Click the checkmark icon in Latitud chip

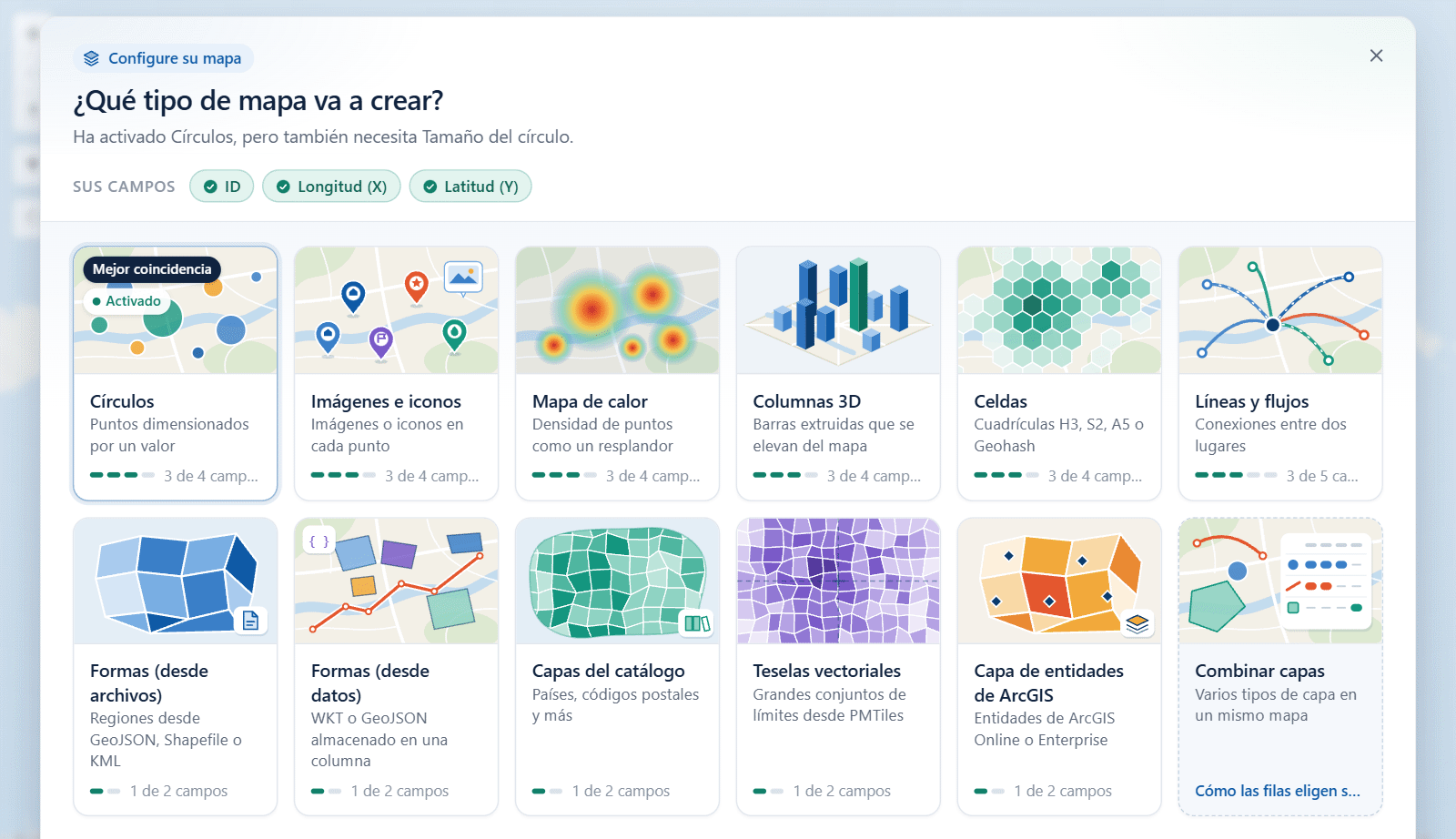[430, 187]
